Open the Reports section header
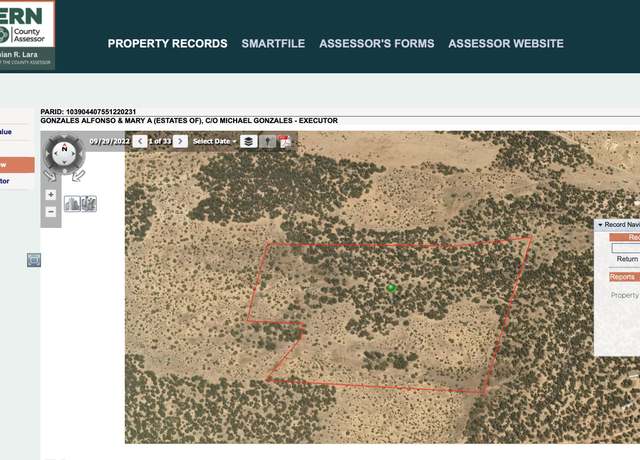The height and width of the screenshot is (460, 640). pyautogui.click(x=624, y=277)
